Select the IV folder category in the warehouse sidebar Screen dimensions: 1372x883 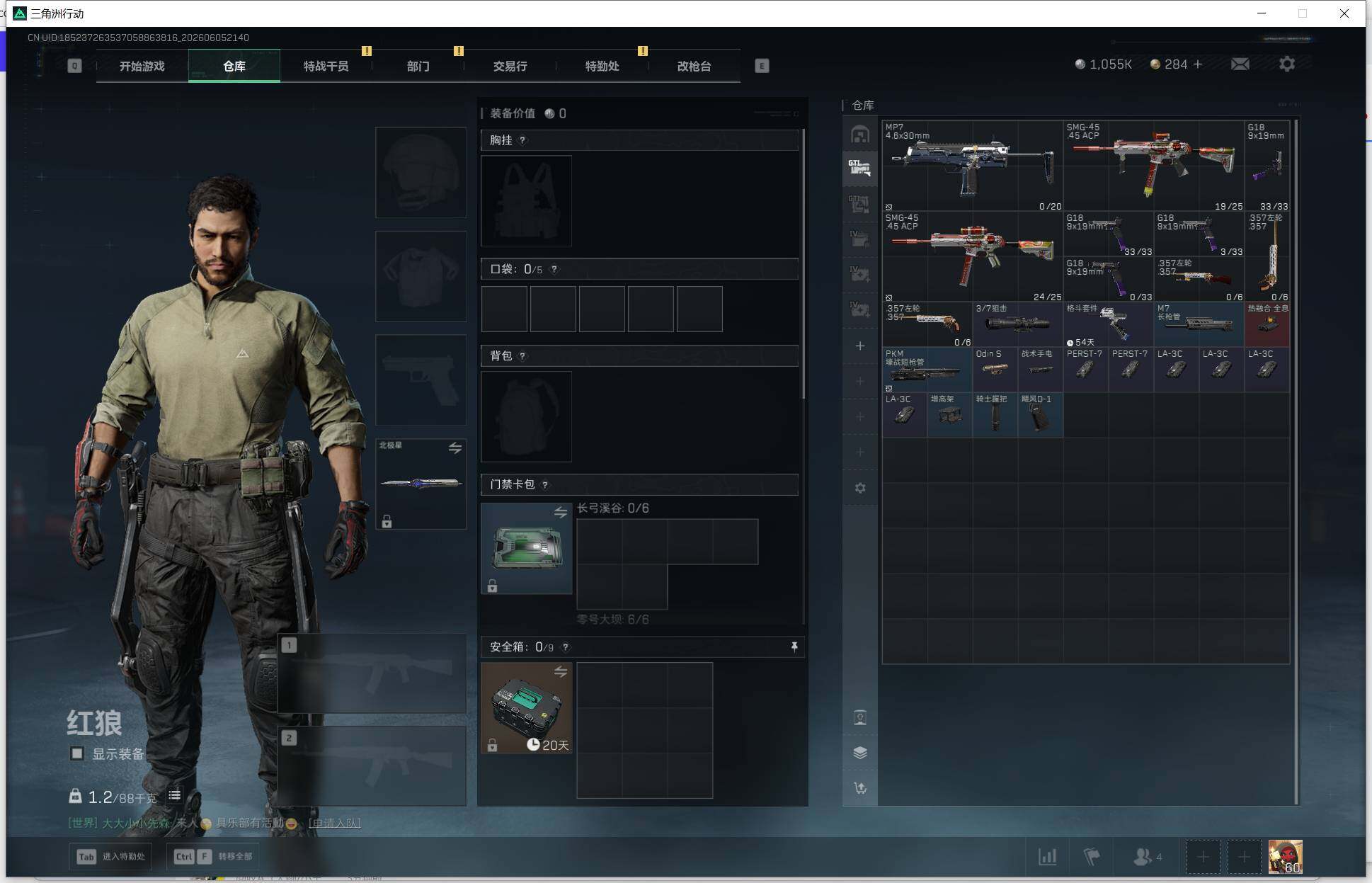pyautogui.click(x=860, y=239)
